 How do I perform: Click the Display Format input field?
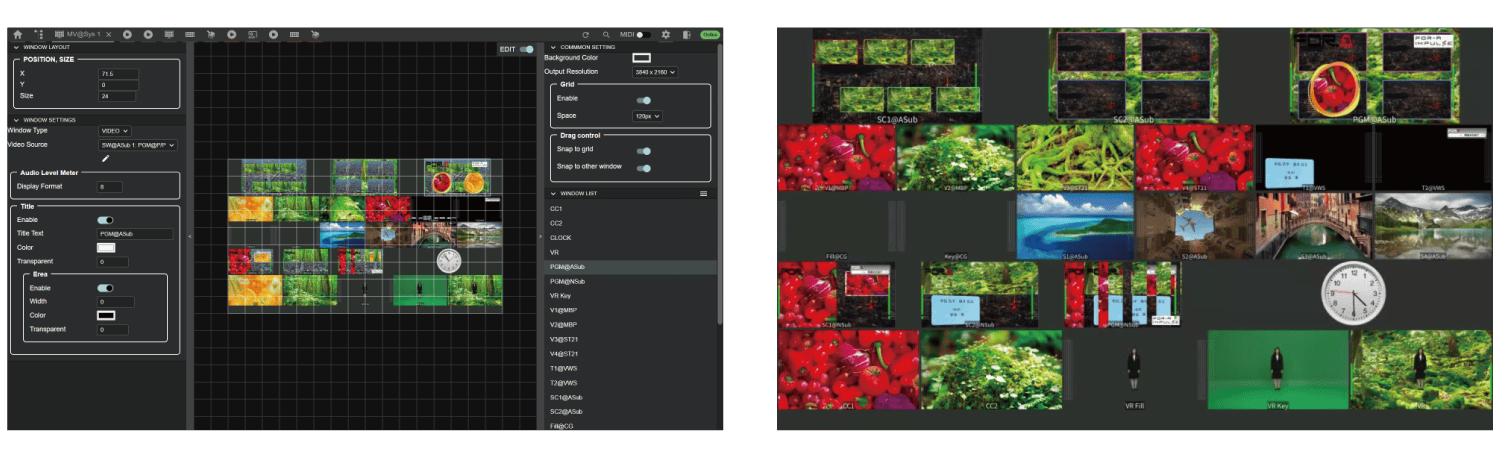click(x=110, y=187)
